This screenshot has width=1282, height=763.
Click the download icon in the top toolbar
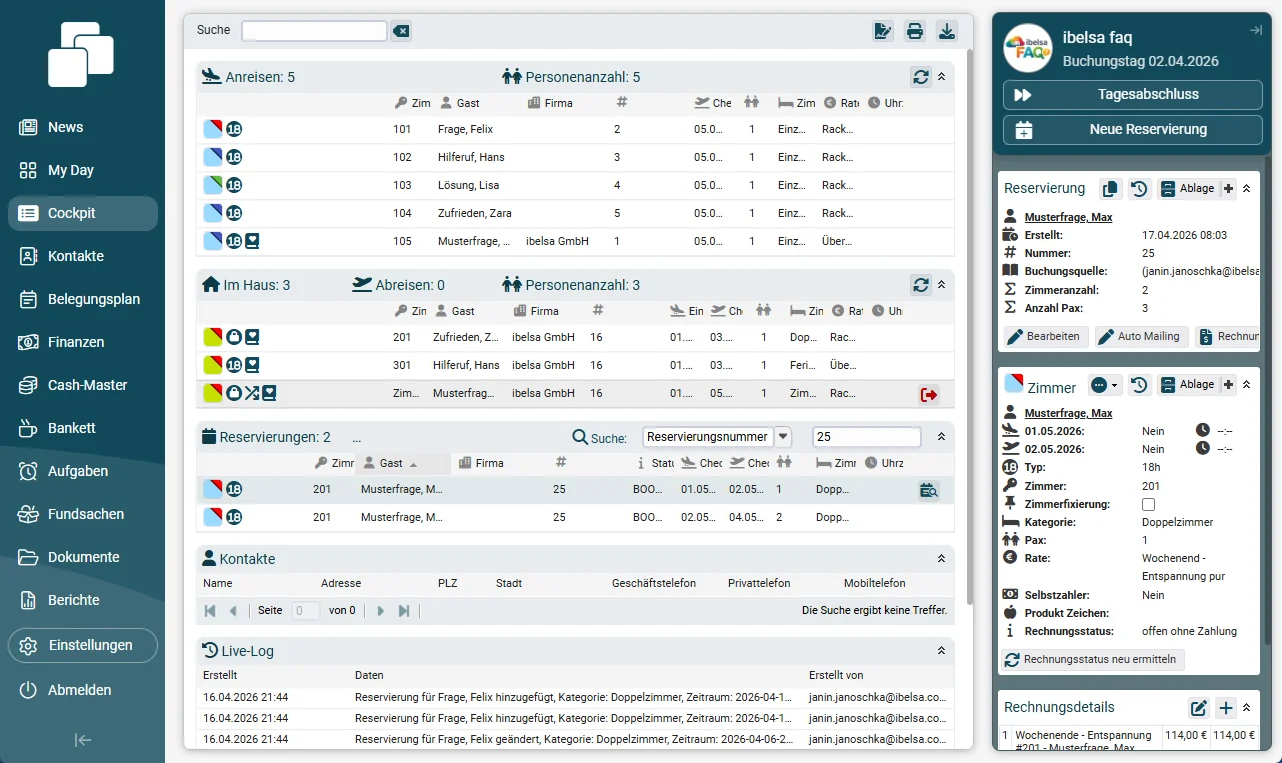[x=947, y=31]
